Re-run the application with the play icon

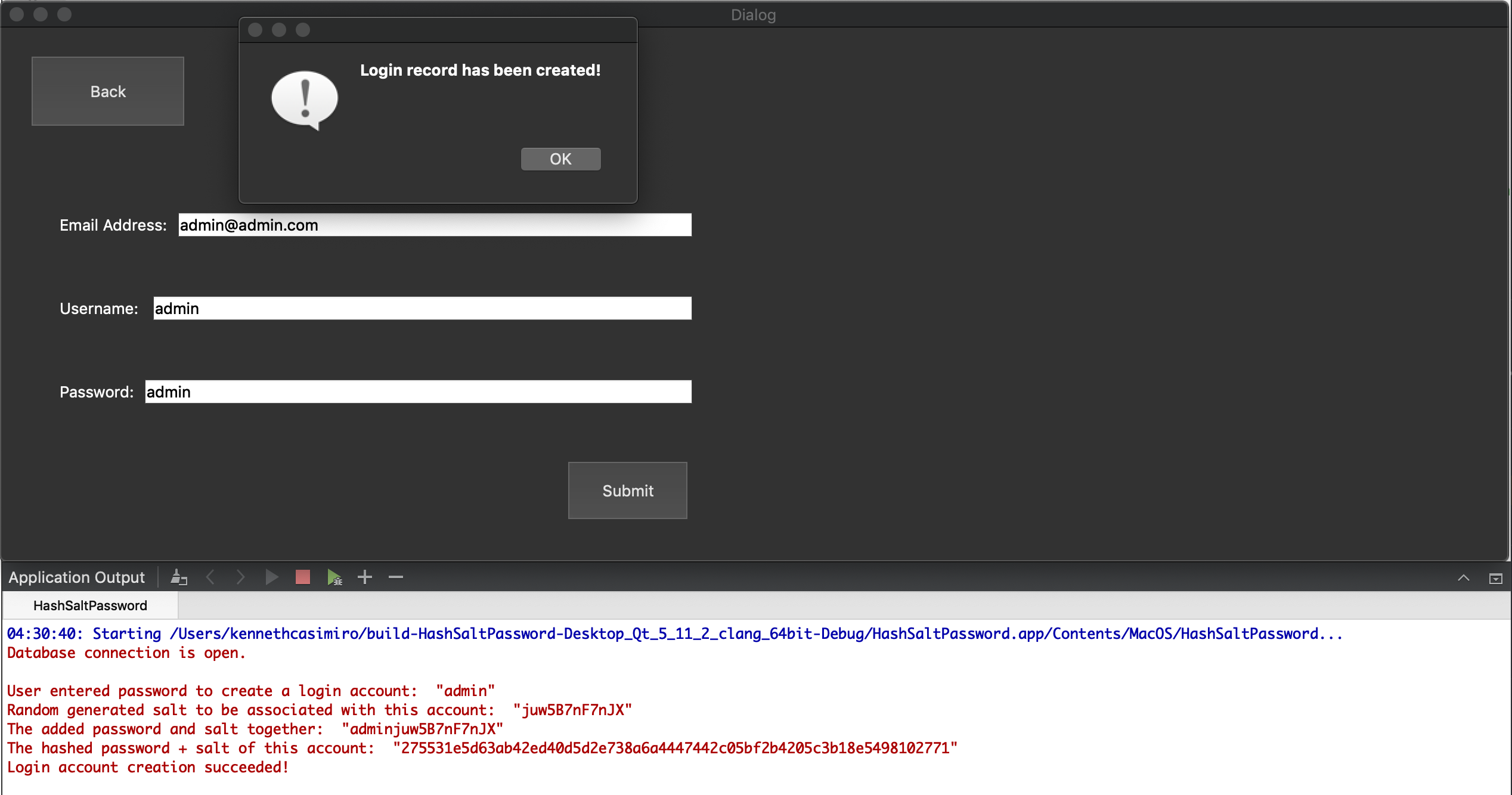coord(272,577)
